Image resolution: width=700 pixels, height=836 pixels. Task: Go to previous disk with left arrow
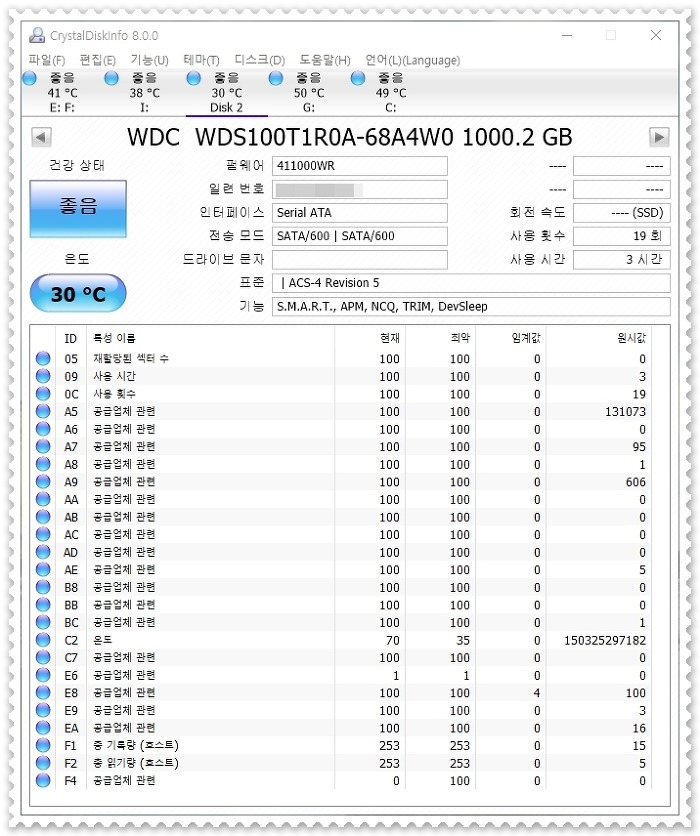coord(41,137)
